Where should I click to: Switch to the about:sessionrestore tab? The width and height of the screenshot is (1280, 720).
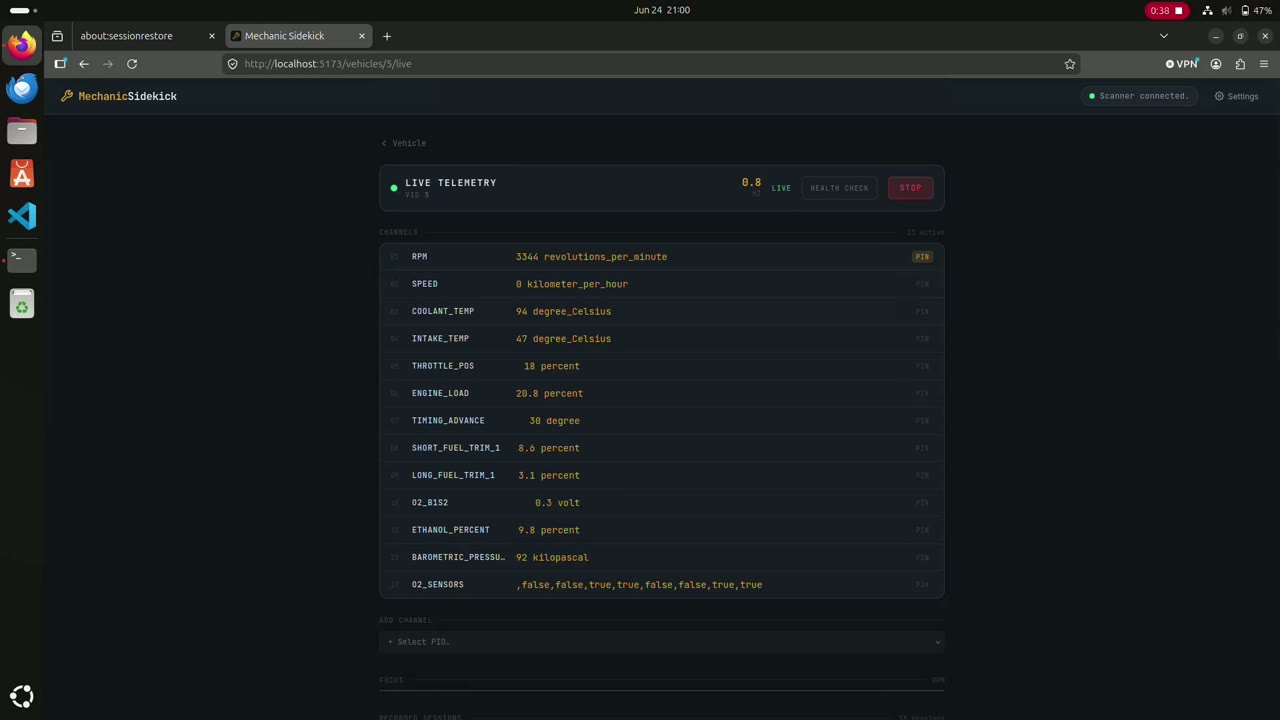pyautogui.click(x=135, y=36)
